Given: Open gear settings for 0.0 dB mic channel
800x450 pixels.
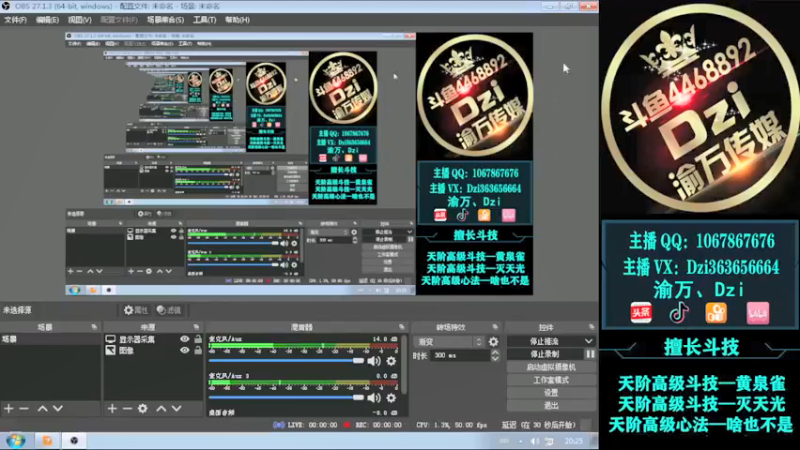Looking at the screenshot, I should click(391, 398).
